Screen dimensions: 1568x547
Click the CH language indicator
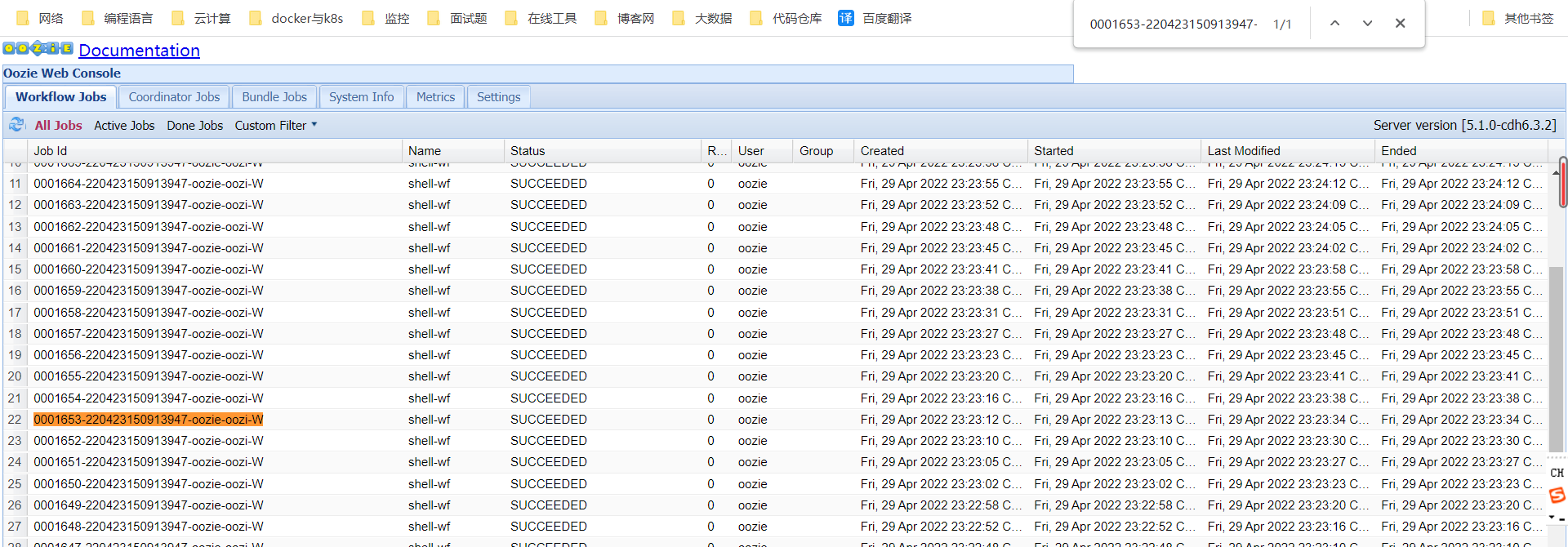(1557, 473)
